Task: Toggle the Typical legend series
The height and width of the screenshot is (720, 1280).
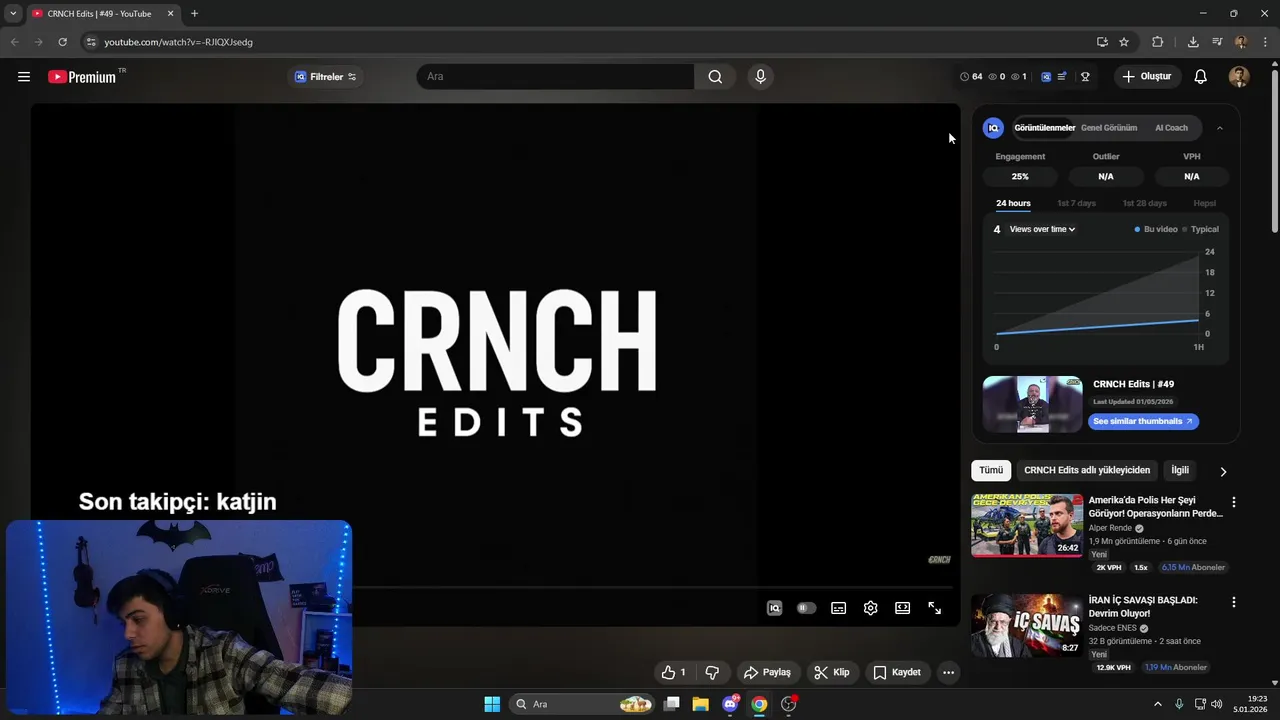Action: coord(1201,229)
